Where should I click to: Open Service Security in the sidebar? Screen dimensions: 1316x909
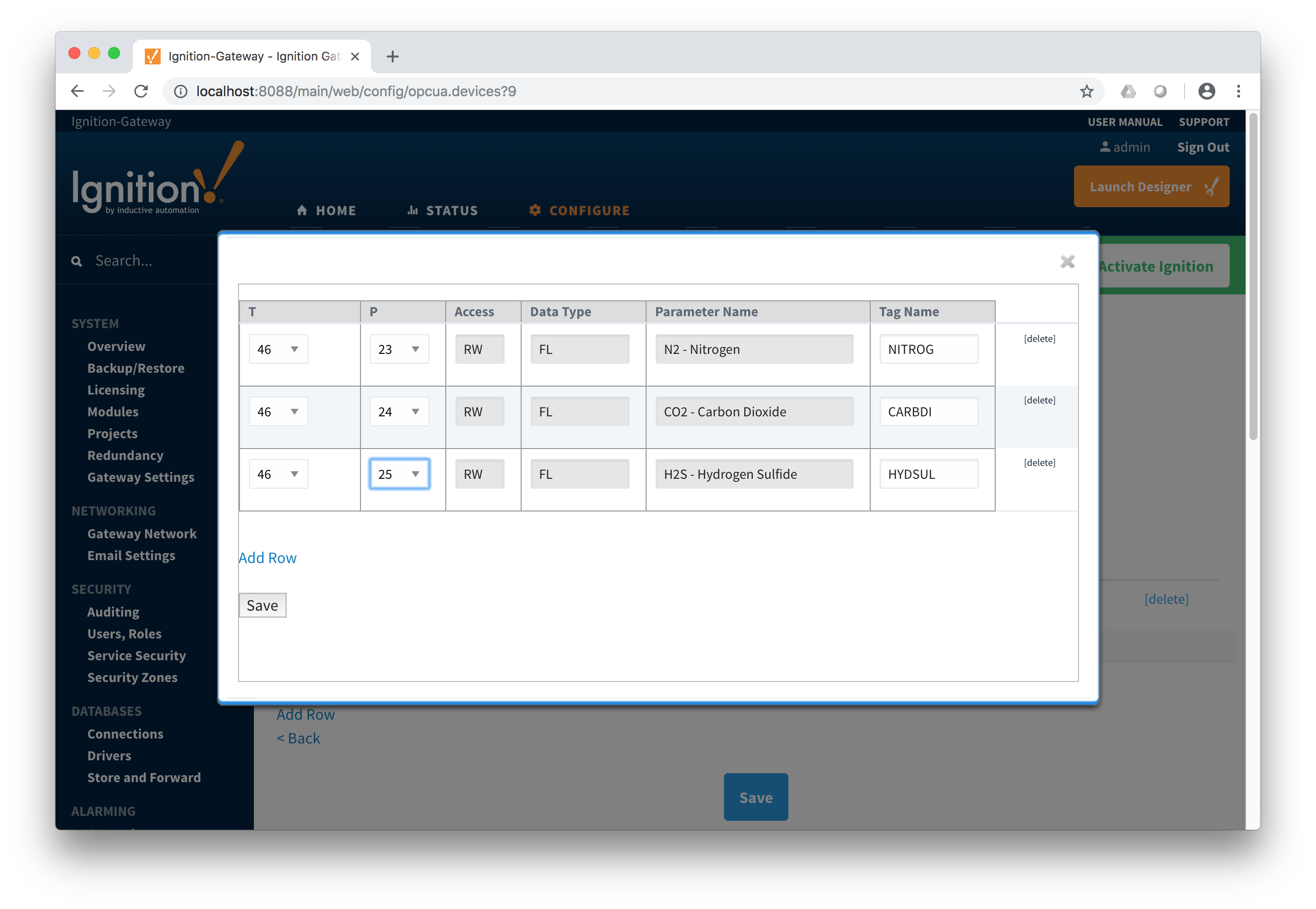coord(136,656)
